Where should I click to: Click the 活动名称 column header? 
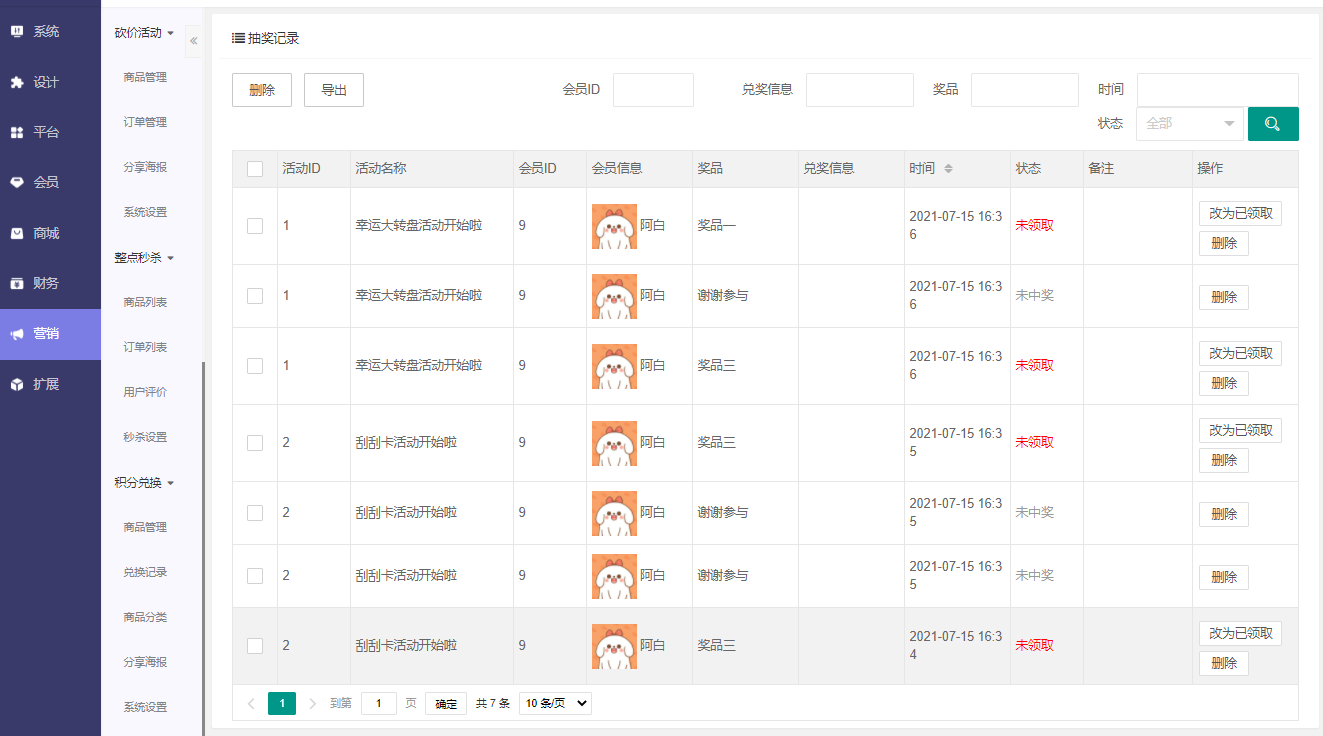click(381, 169)
